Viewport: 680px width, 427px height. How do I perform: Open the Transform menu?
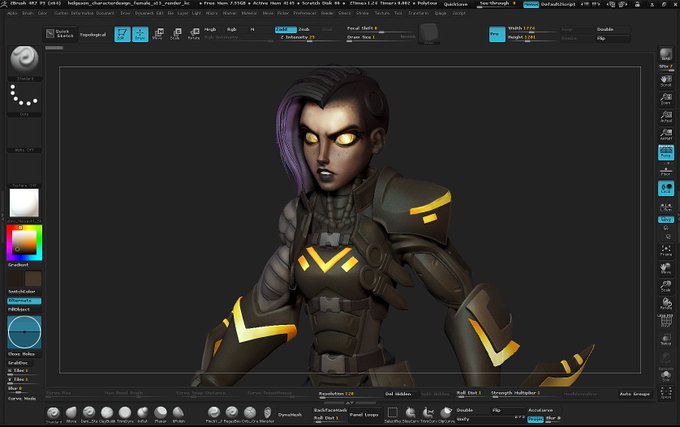click(418, 13)
